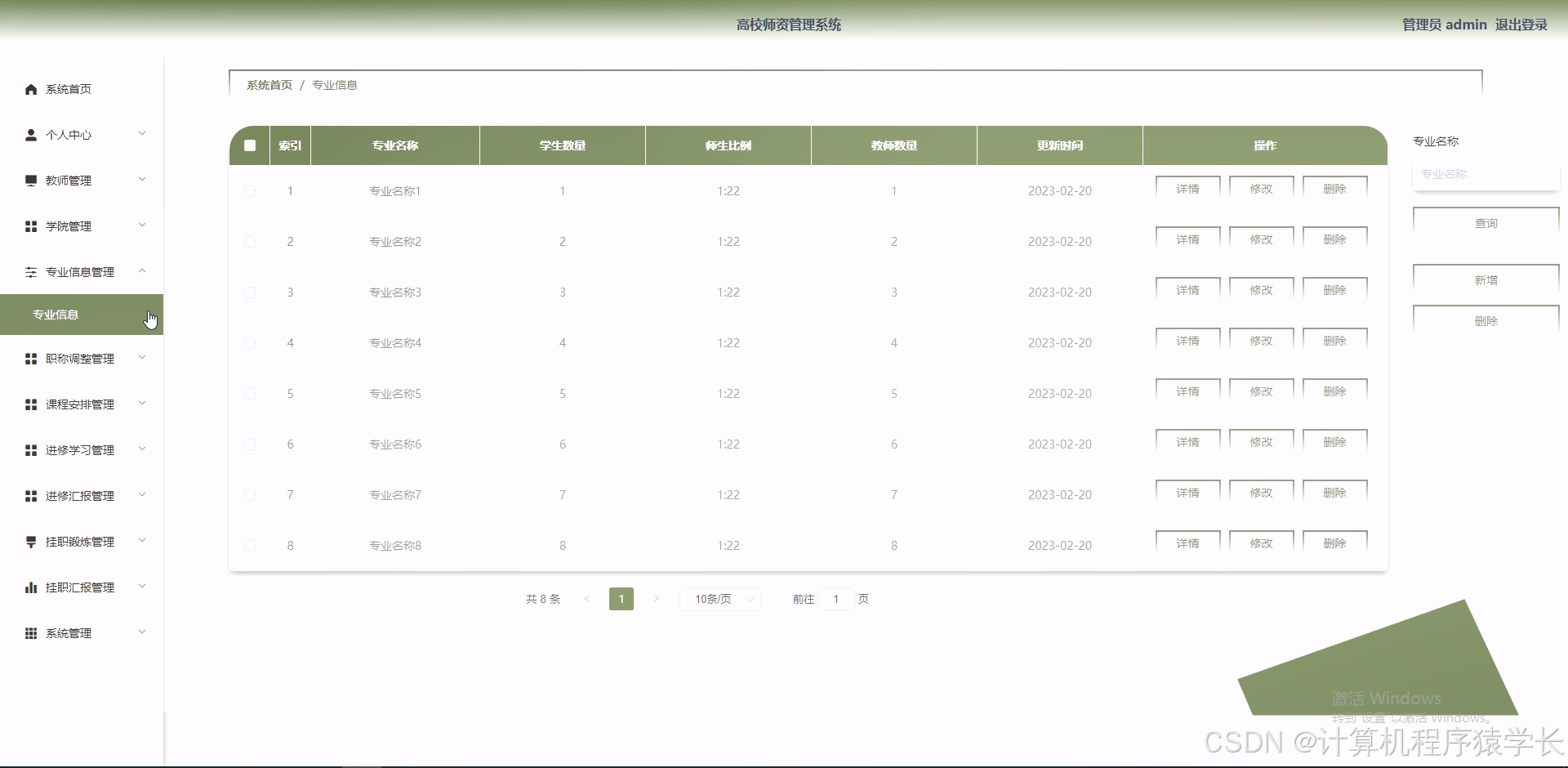Click the 新增 add button
Image resolution: width=1568 pixels, height=768 pixels.
[1486, 280]
